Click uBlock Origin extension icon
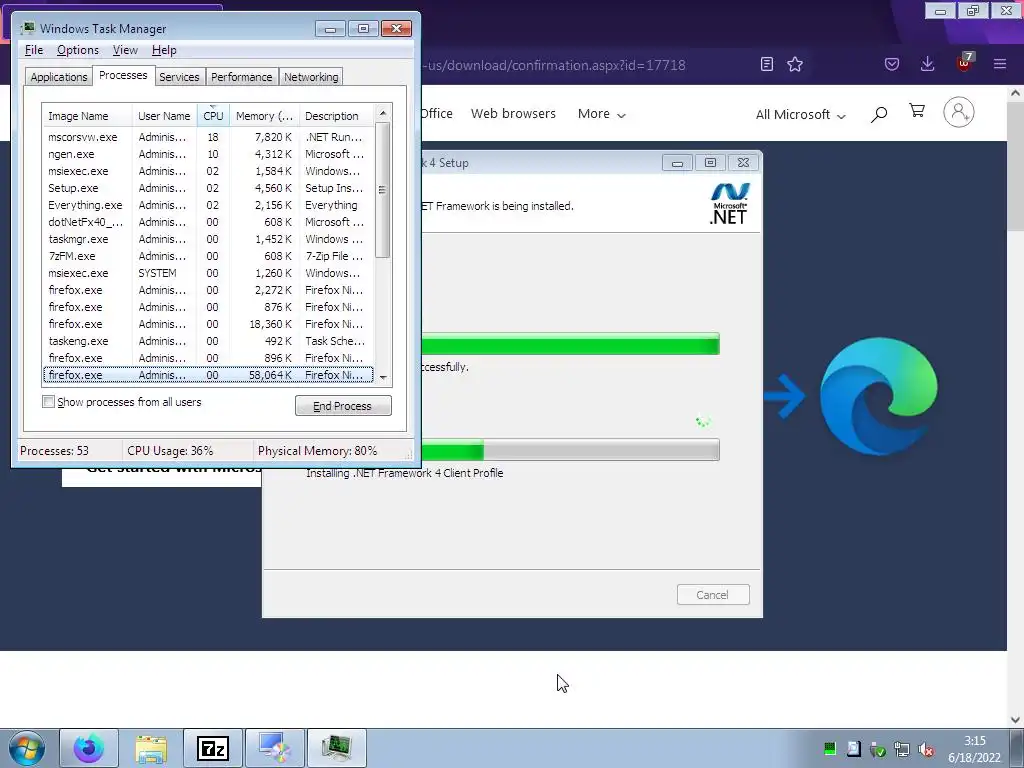Viewport: 1024px width, 768px height. [x=965, y=63]
